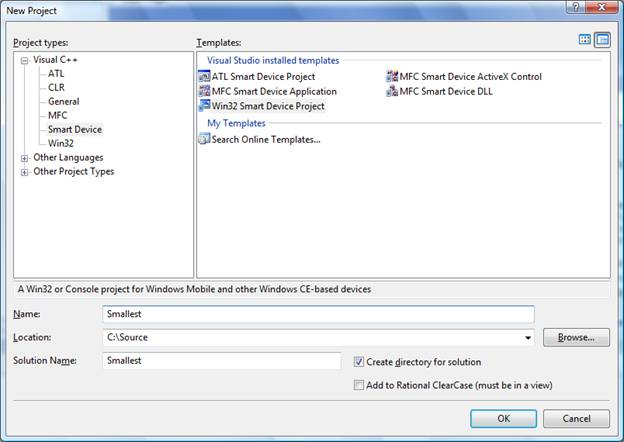The image size is (624, 442).
Task: Toggle Create directory for solution checkbox
Action: (x=359, y=362)
